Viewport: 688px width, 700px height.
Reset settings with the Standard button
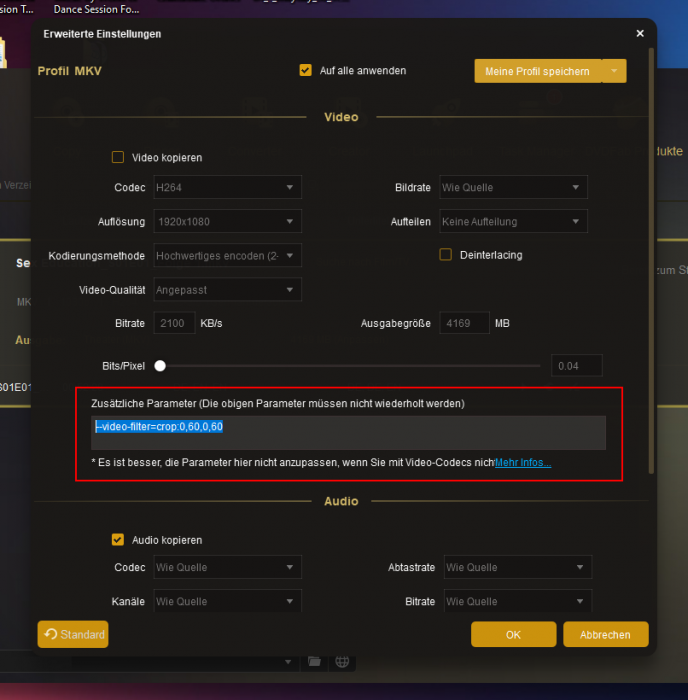point(73,634)
